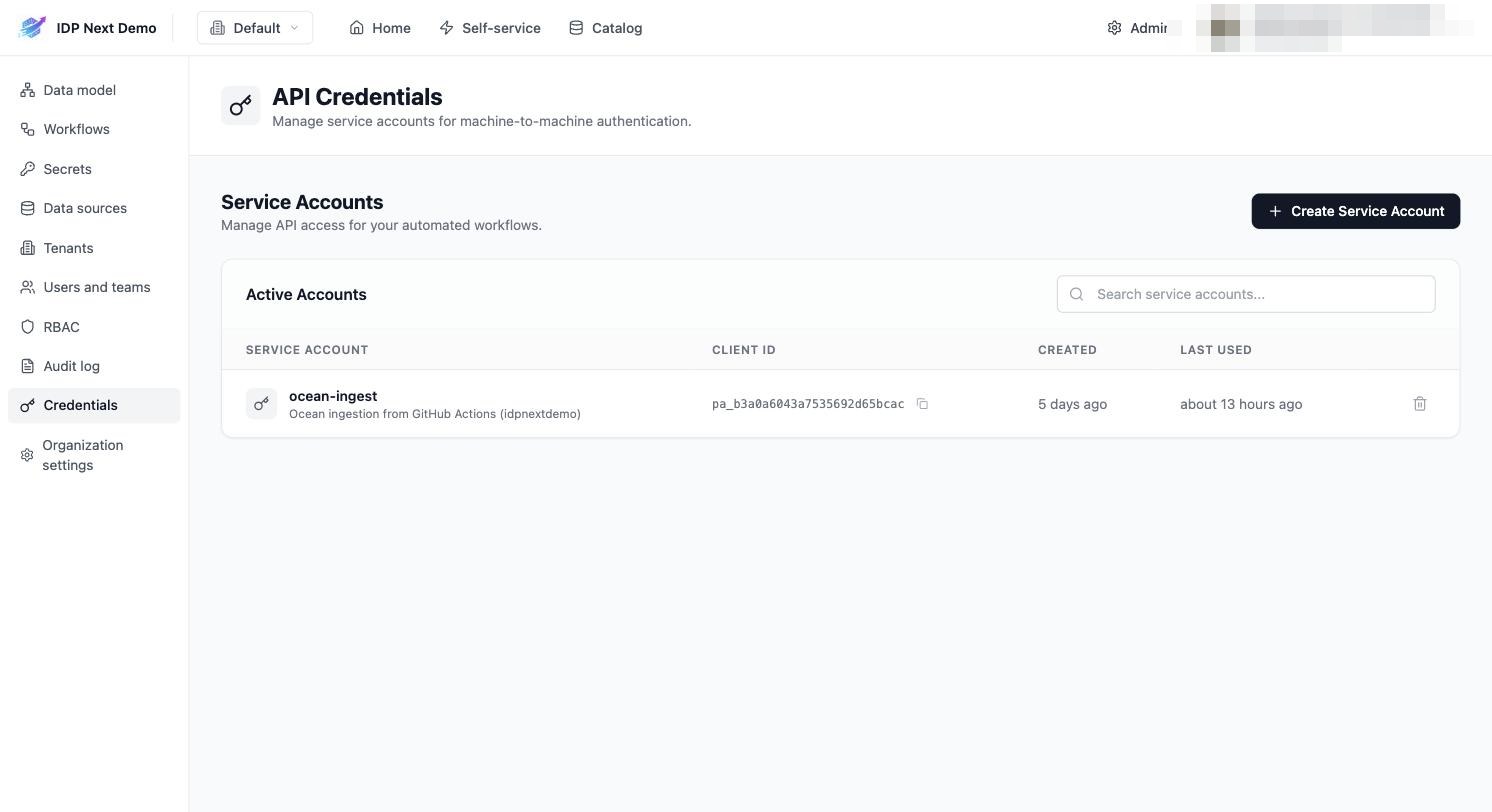1492x812 pixels.
Task: Click the Catalog database icon
Action: [576, 28]
